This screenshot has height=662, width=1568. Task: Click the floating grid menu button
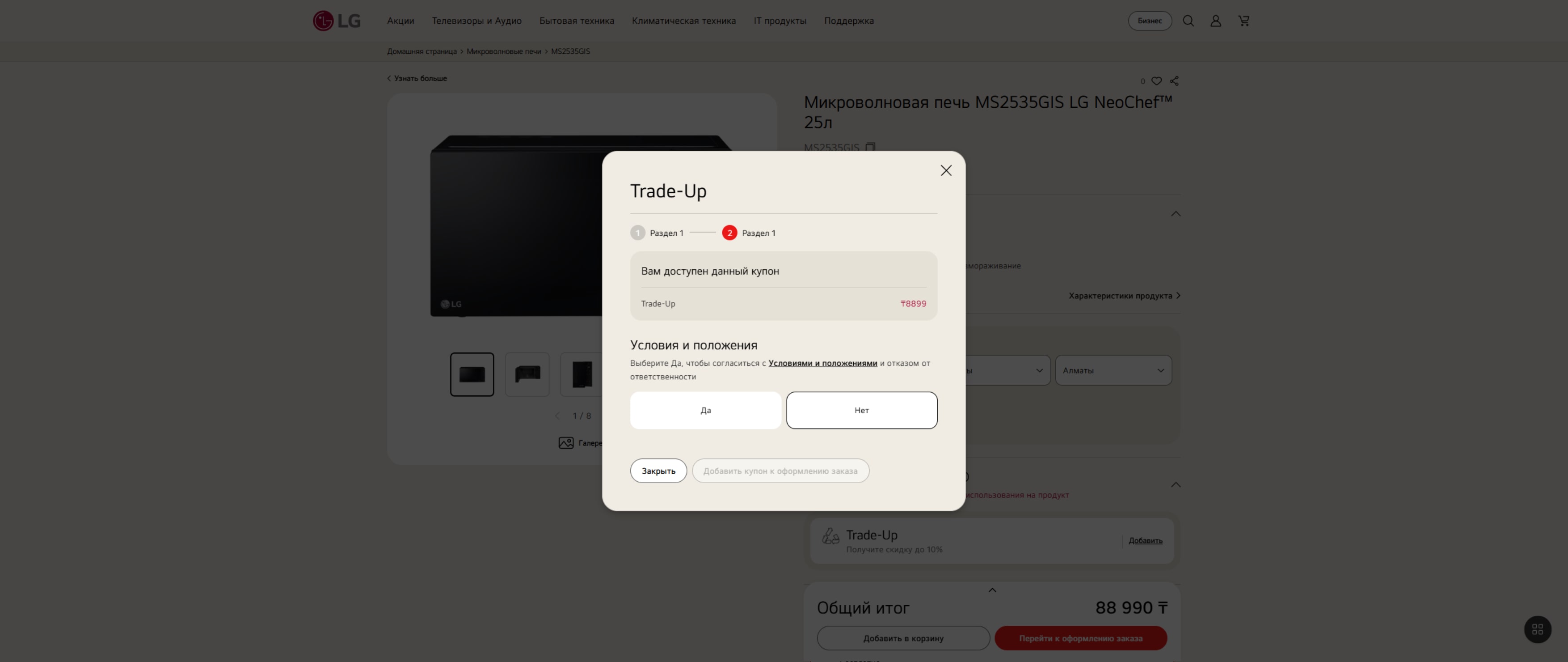(x=1538, y=629)
